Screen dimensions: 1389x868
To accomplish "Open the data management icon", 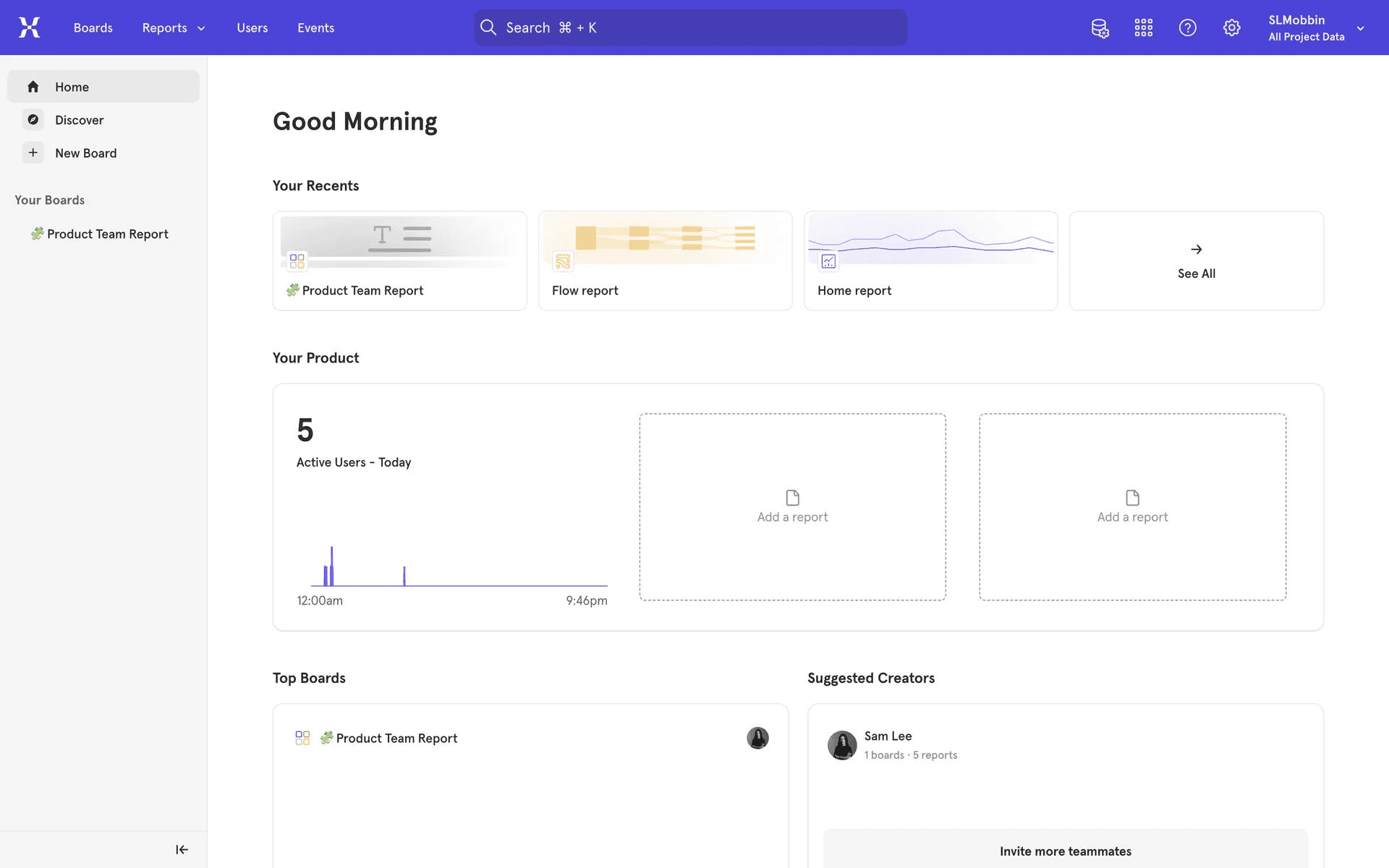I will point(1100,28).
